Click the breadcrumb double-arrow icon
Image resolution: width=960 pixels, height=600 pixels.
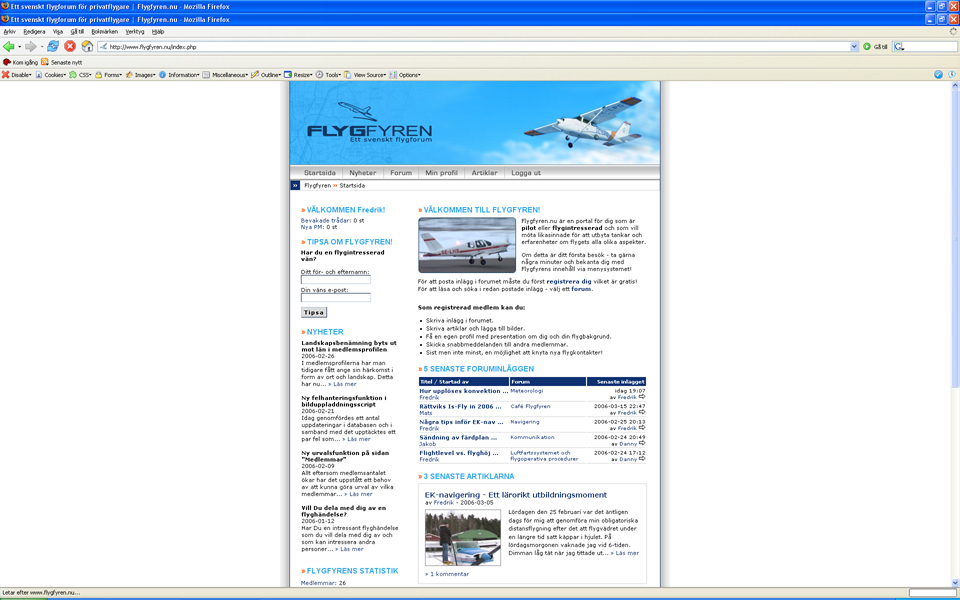(x=295, y=186)
